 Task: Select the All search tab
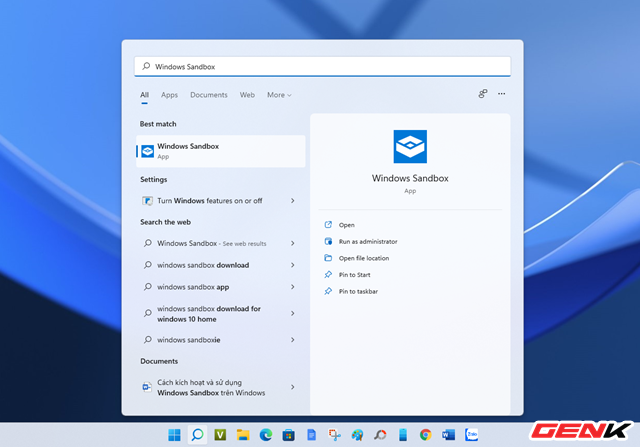(x=144, y=95)
